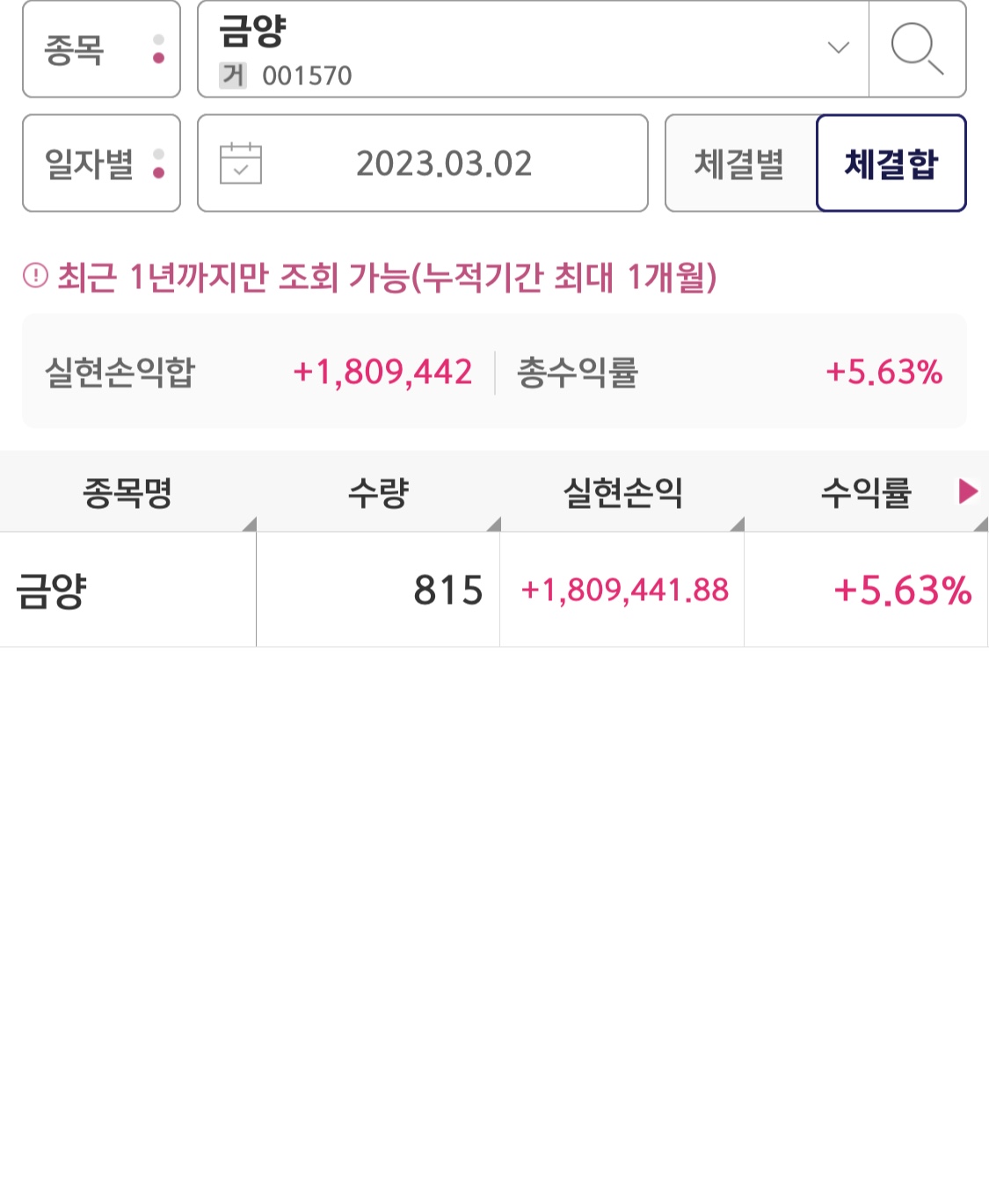Select the 체결합 tab

(891, 163)
